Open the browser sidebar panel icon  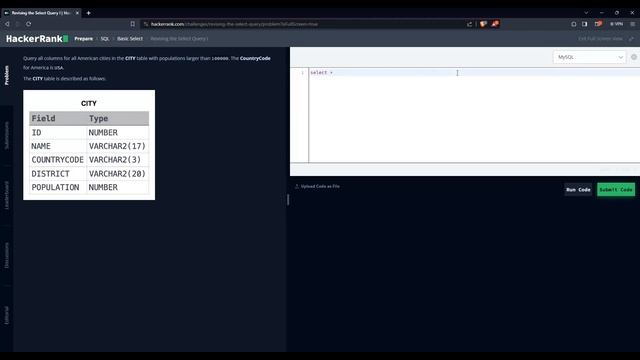[x=584, y=24]
